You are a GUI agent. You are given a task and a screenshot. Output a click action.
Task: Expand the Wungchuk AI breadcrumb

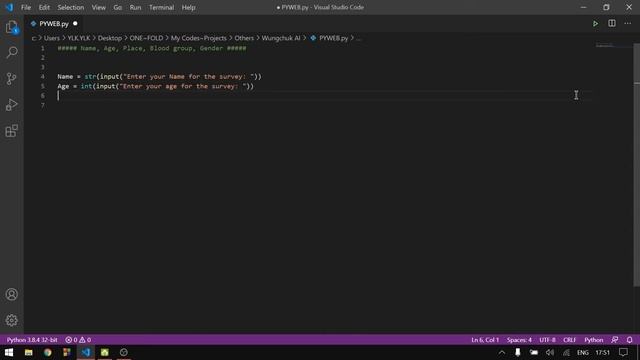[x=281, y=38]
